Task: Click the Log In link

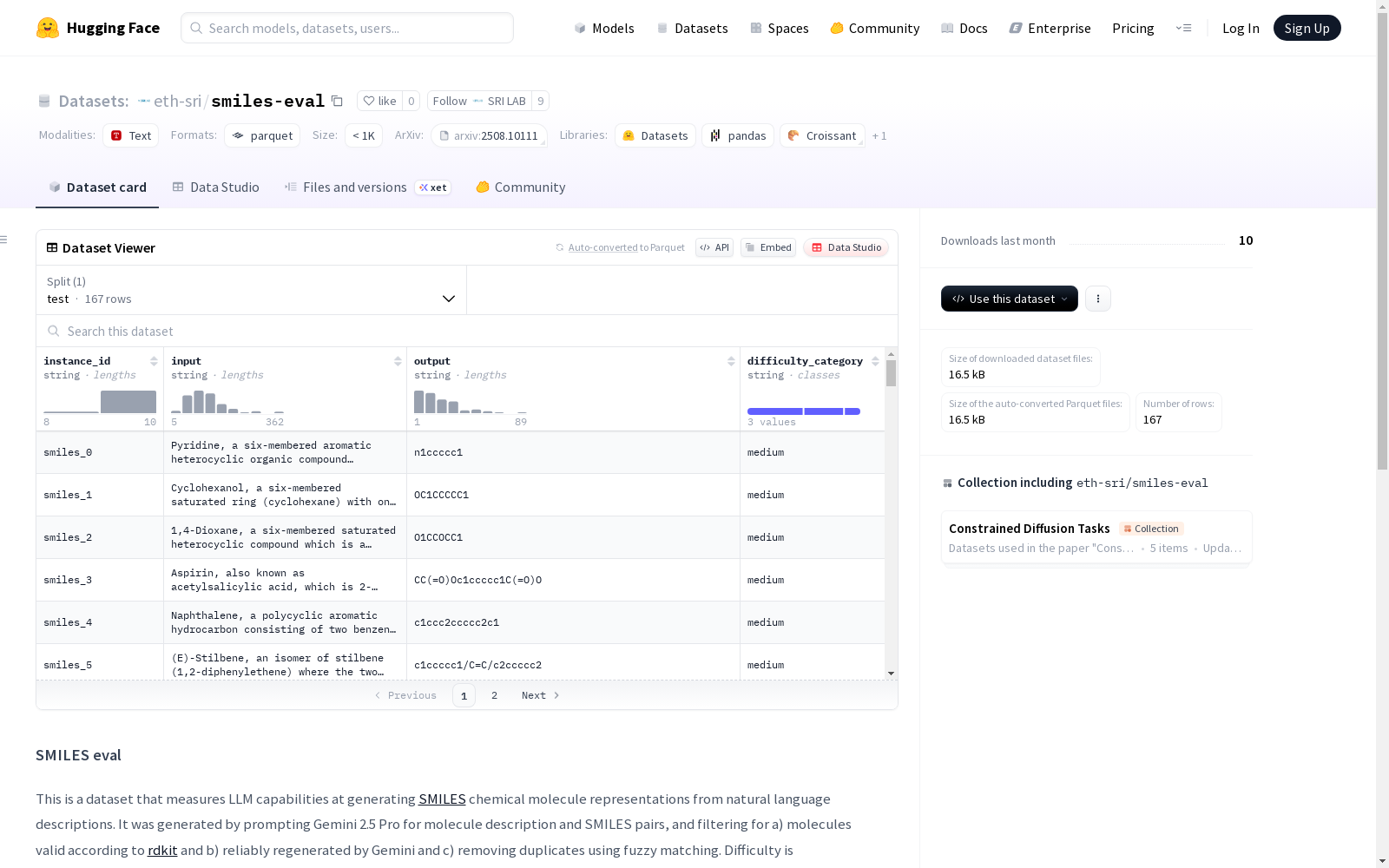Action: [1241, 28]
